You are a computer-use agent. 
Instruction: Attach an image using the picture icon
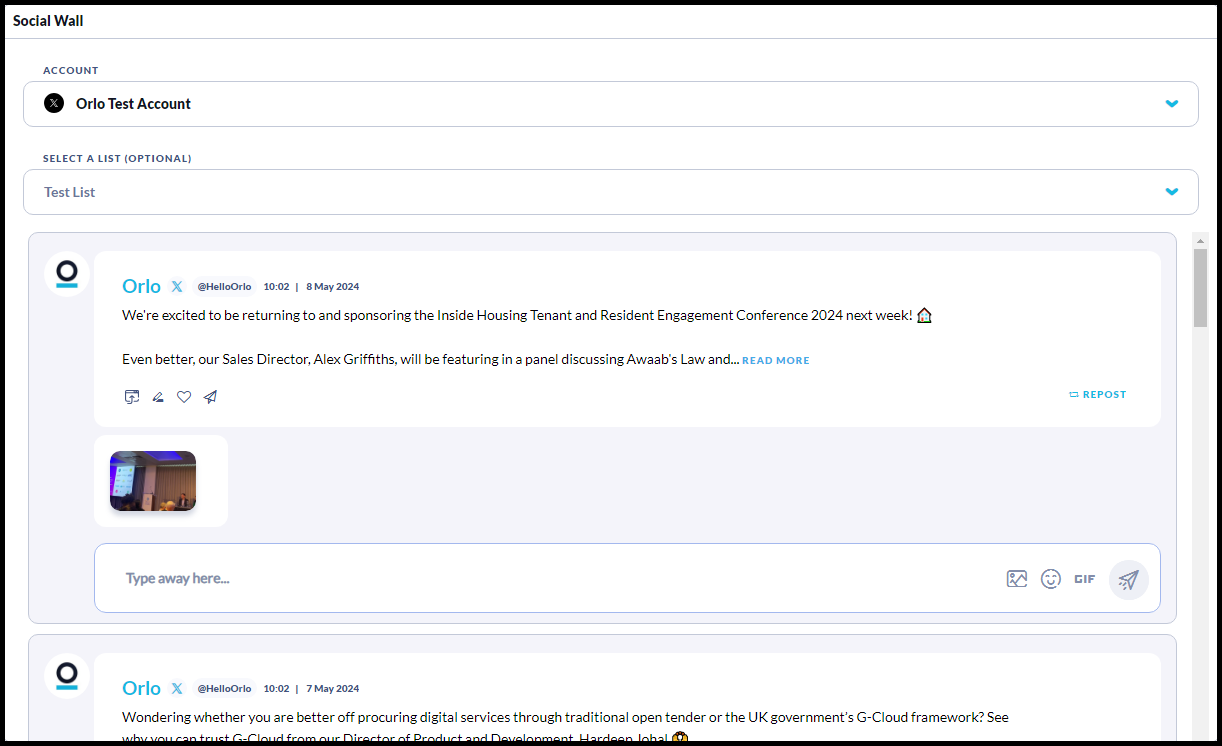(x=1017, y=579)
